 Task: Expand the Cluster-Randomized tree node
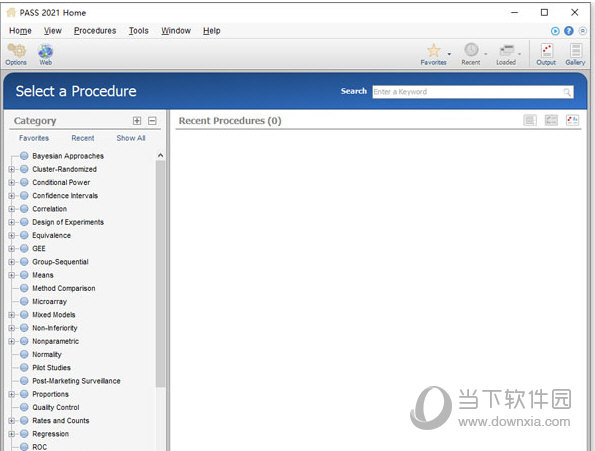[11, 169]
